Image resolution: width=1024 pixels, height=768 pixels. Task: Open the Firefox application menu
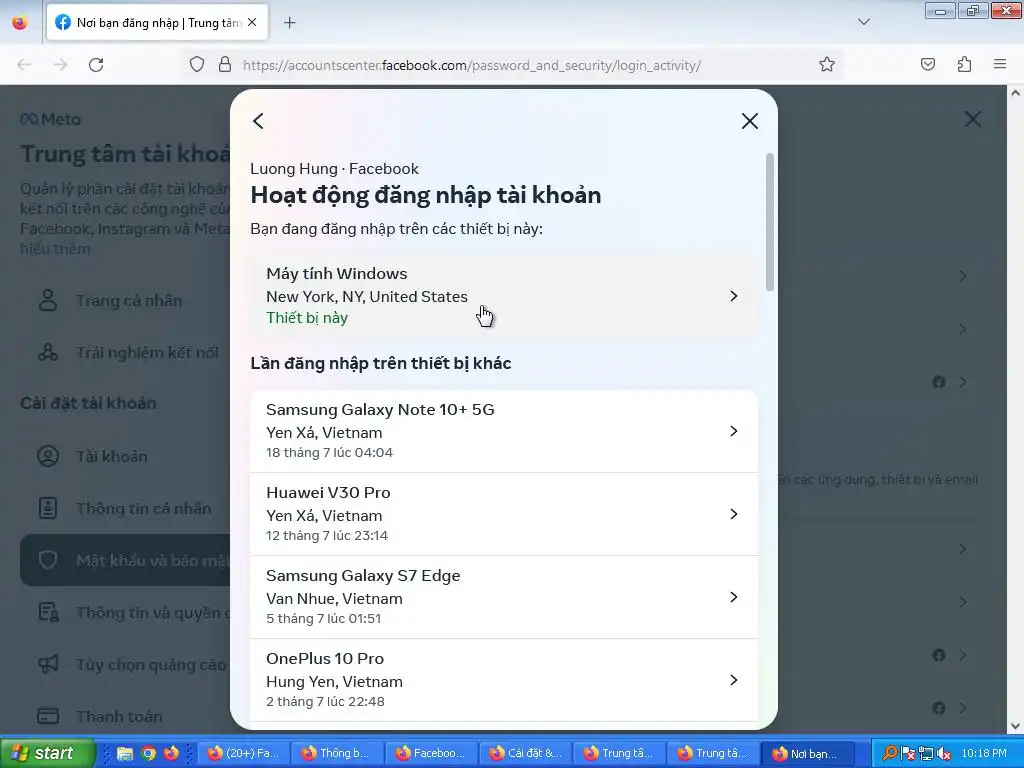pos(1000,65)
